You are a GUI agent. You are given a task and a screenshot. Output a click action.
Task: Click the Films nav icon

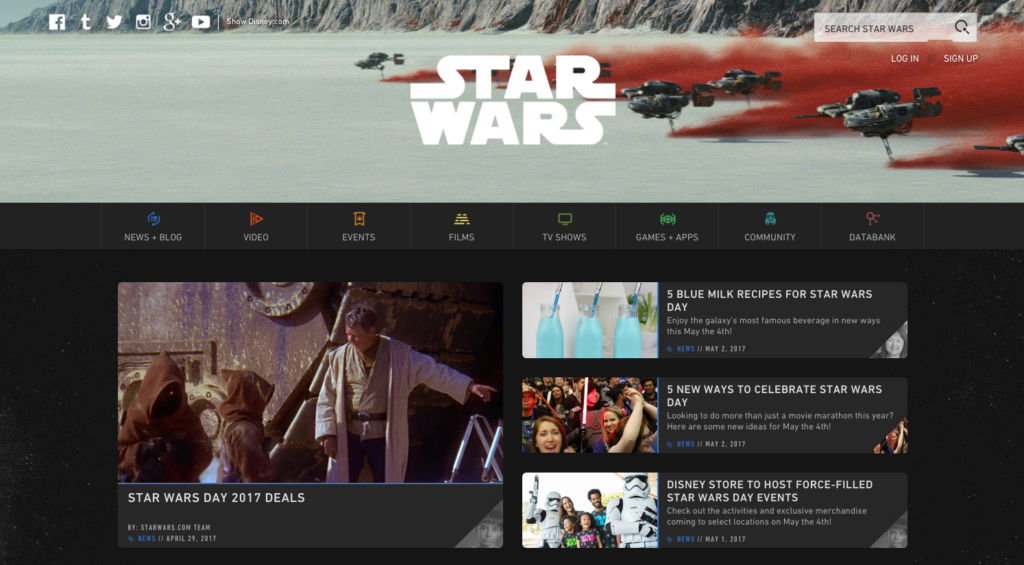(x=462, y=219)
